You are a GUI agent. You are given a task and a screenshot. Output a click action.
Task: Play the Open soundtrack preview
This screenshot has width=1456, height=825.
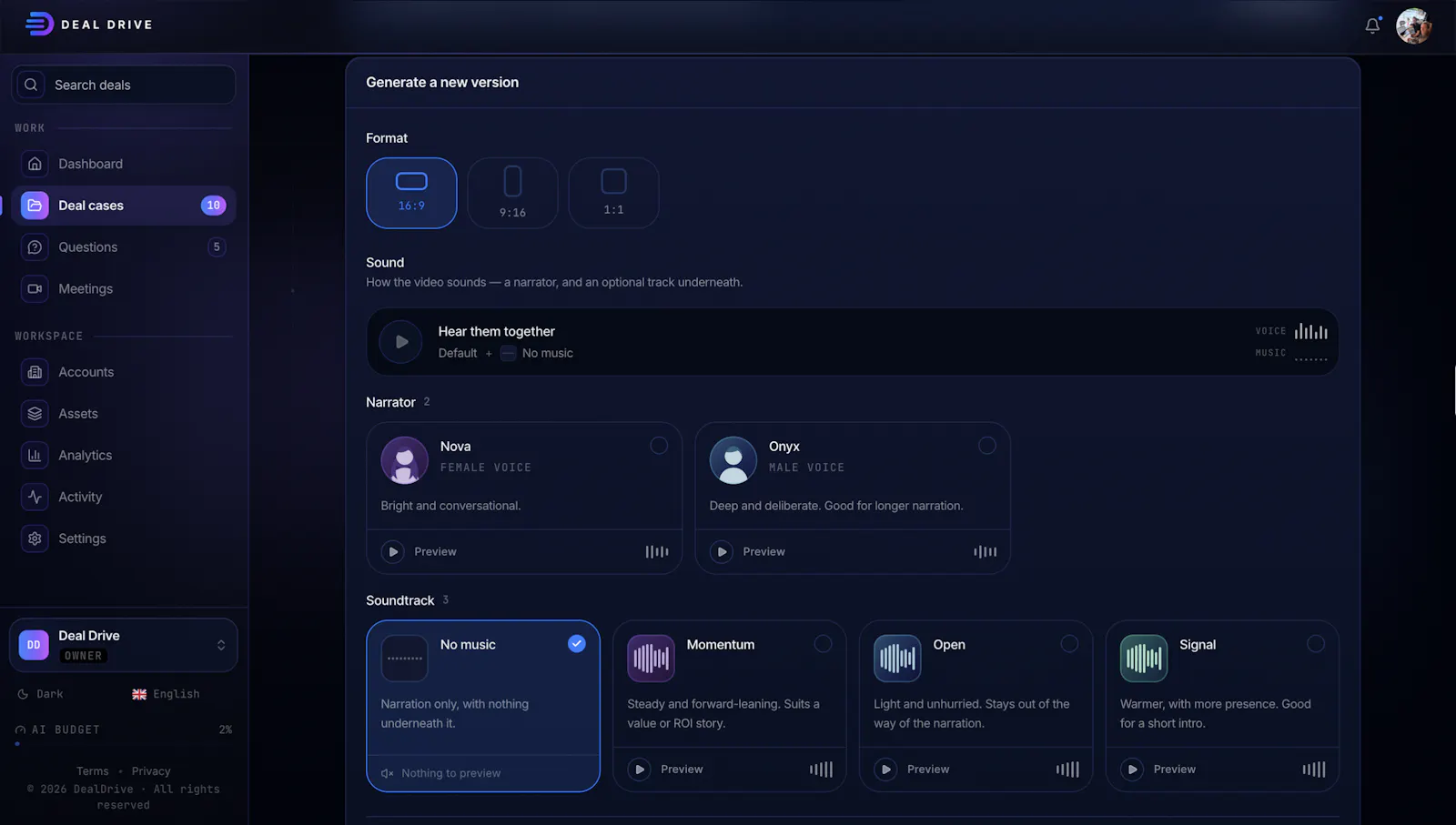(885, 770)
